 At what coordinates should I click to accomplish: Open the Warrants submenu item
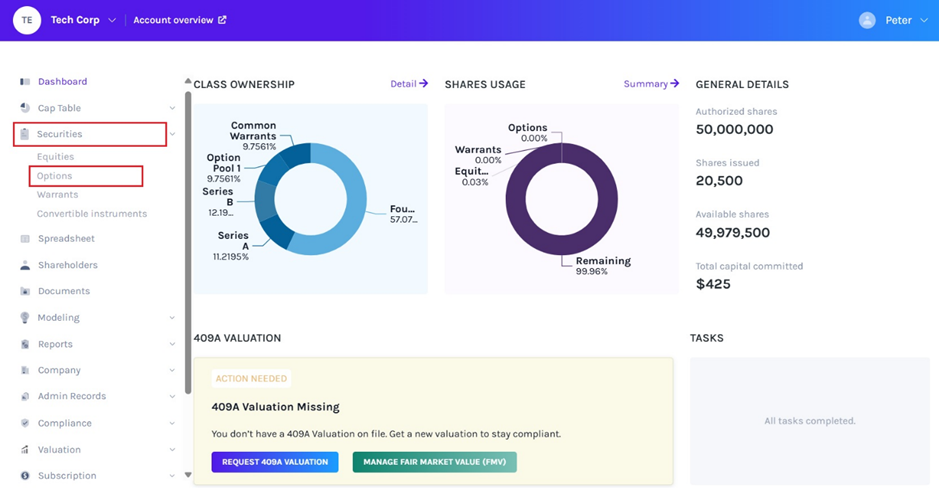point(57,195)
